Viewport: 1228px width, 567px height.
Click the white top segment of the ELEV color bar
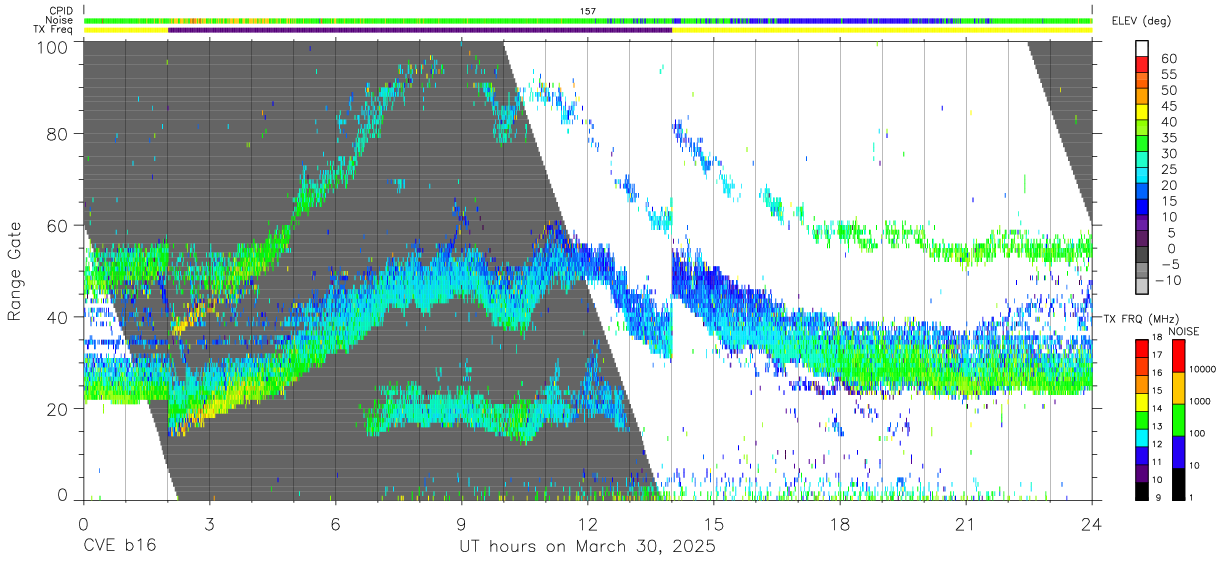pyautogui.click(x=1142, y=47)
